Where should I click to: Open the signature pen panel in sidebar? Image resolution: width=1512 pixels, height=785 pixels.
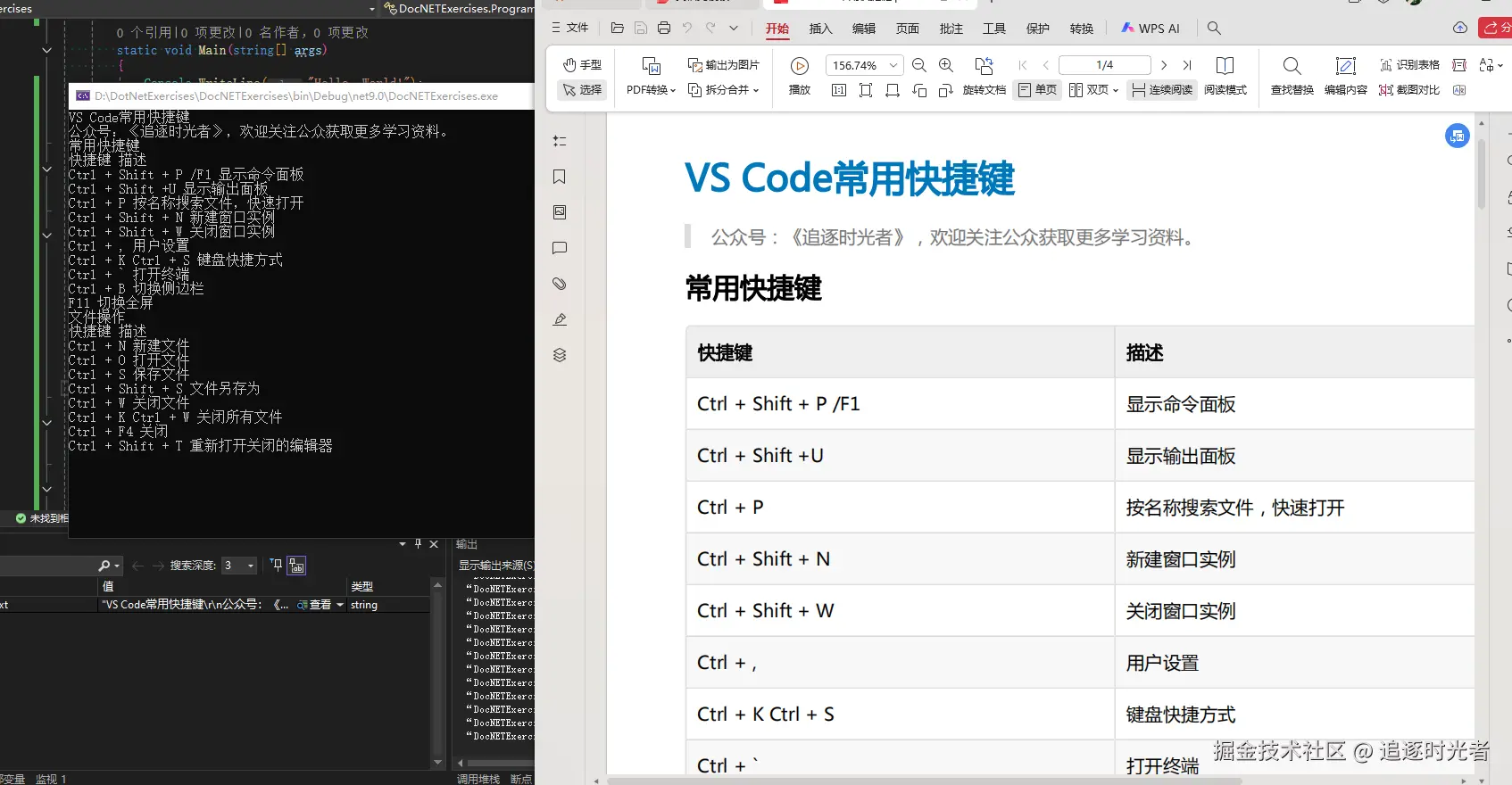(x=560, y=319)
